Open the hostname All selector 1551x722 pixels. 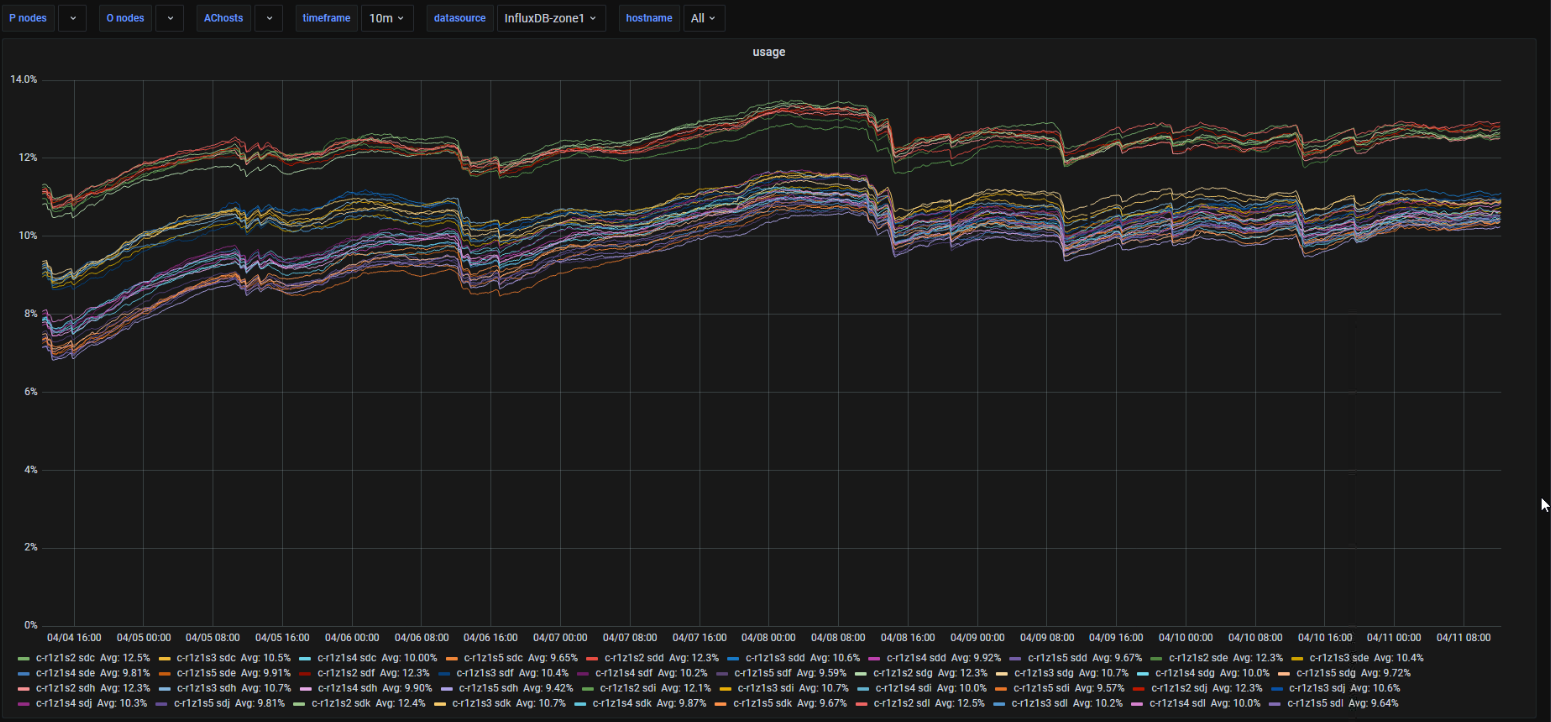pyautogui.click(x=703, y=18)
